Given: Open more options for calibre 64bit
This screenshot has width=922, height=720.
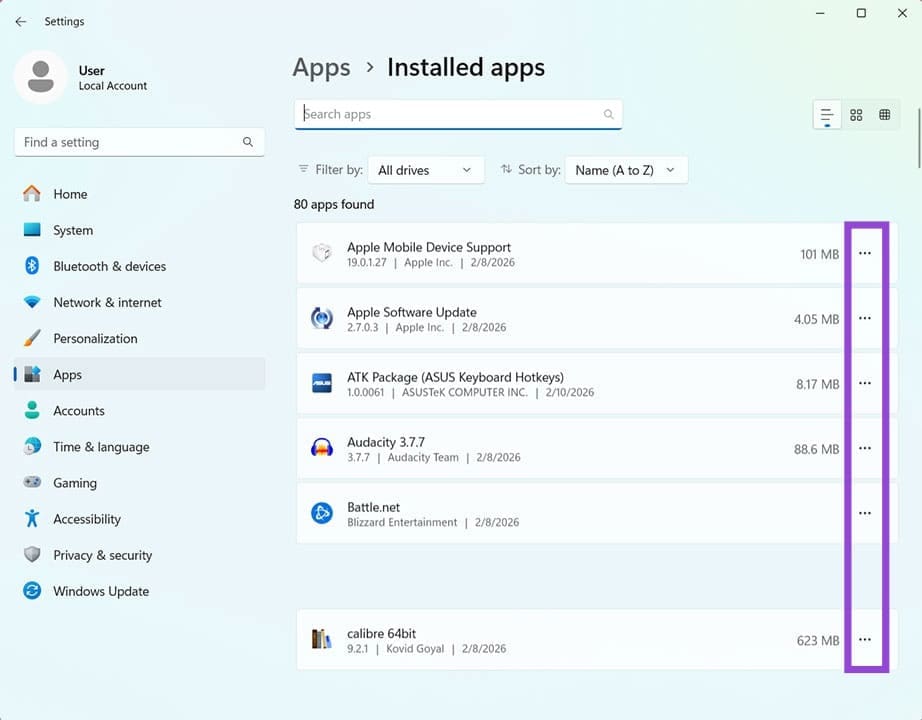Looking at the screenshot, I should tap(865, 640).
